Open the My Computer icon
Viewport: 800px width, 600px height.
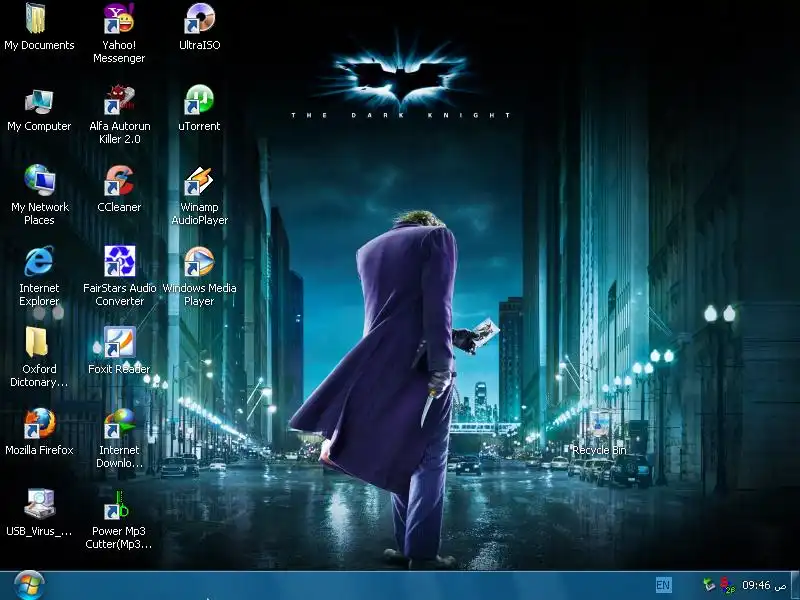(x=39, y=102)
